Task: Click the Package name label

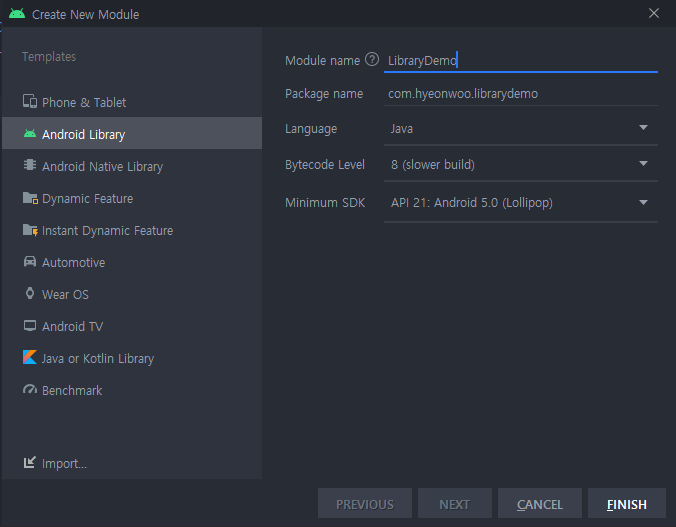Action: tap(324, 94)
